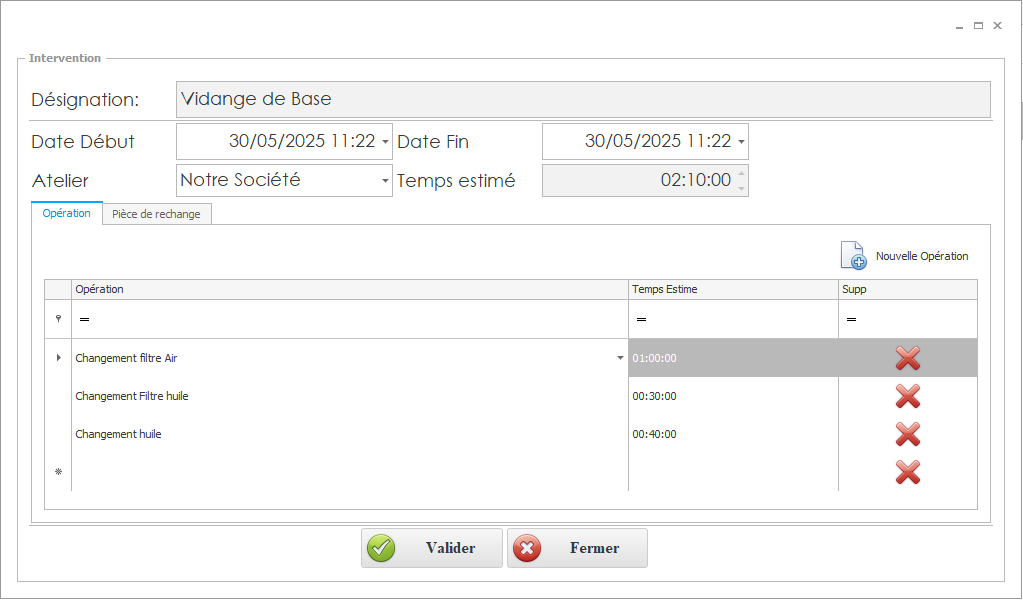This screenshot has height=600, width=1023.
Task: Increase Temps estimé with up arrow
Action: [x=741, y=174]
